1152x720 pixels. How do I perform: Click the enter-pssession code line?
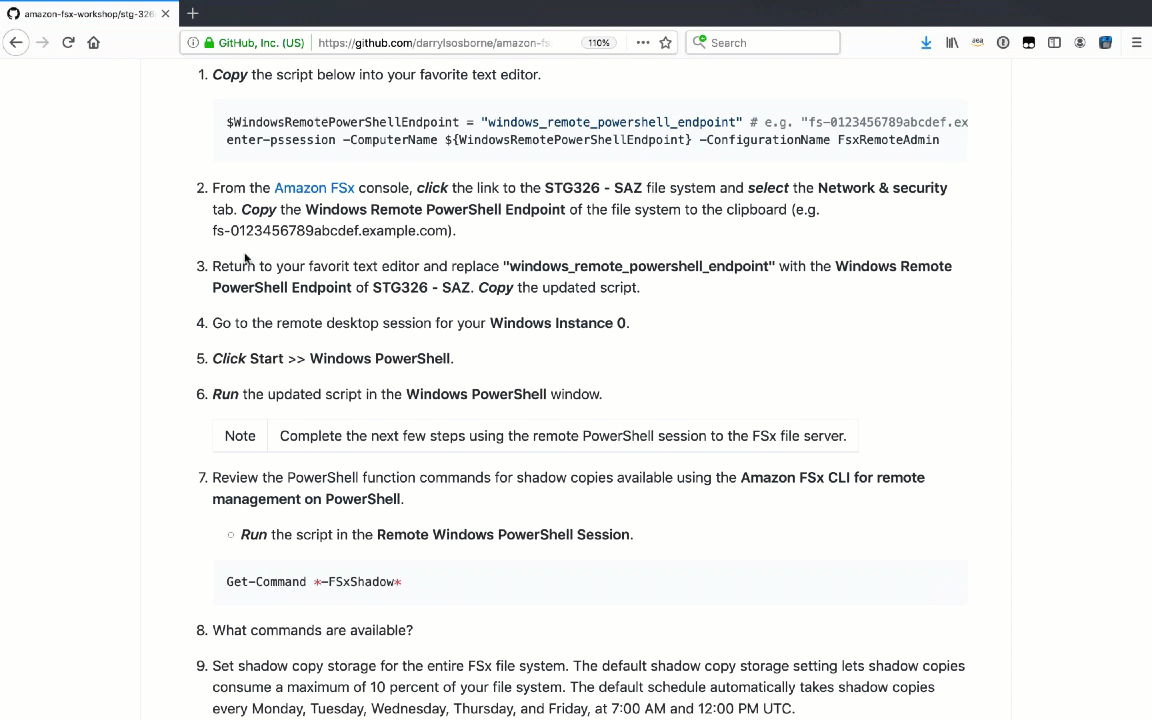(583, 140)
